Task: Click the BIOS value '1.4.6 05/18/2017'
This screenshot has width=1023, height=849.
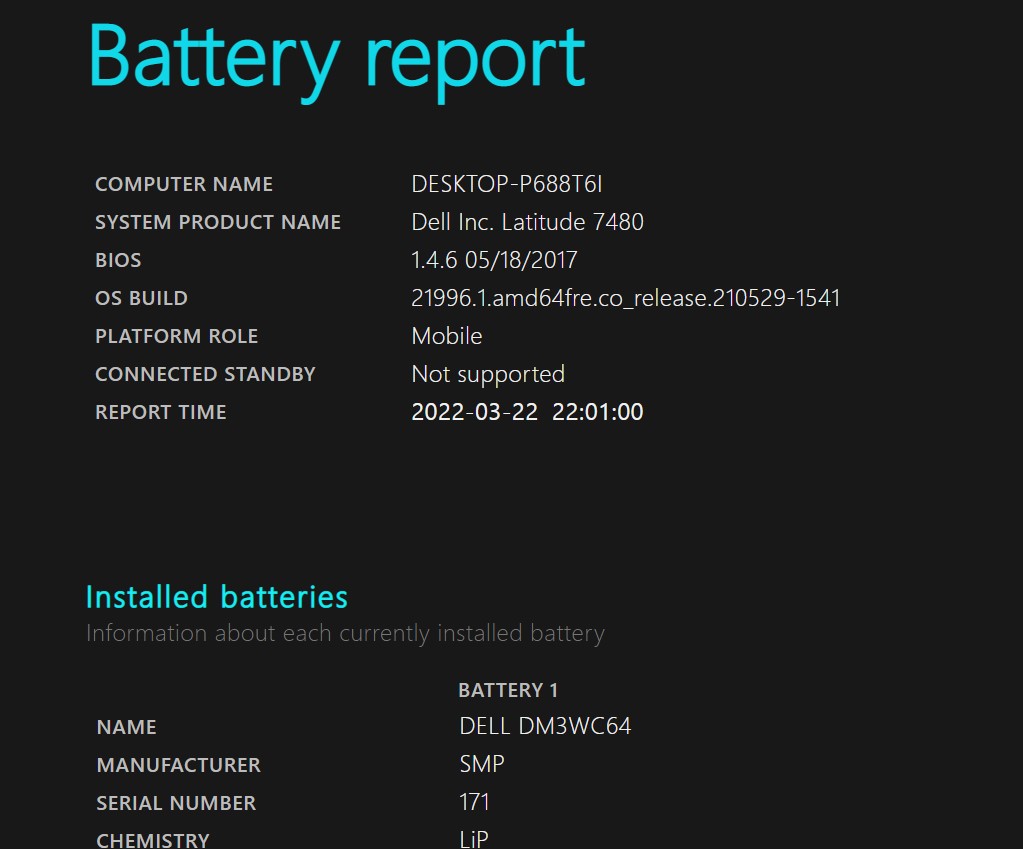Action: [494, 260]
